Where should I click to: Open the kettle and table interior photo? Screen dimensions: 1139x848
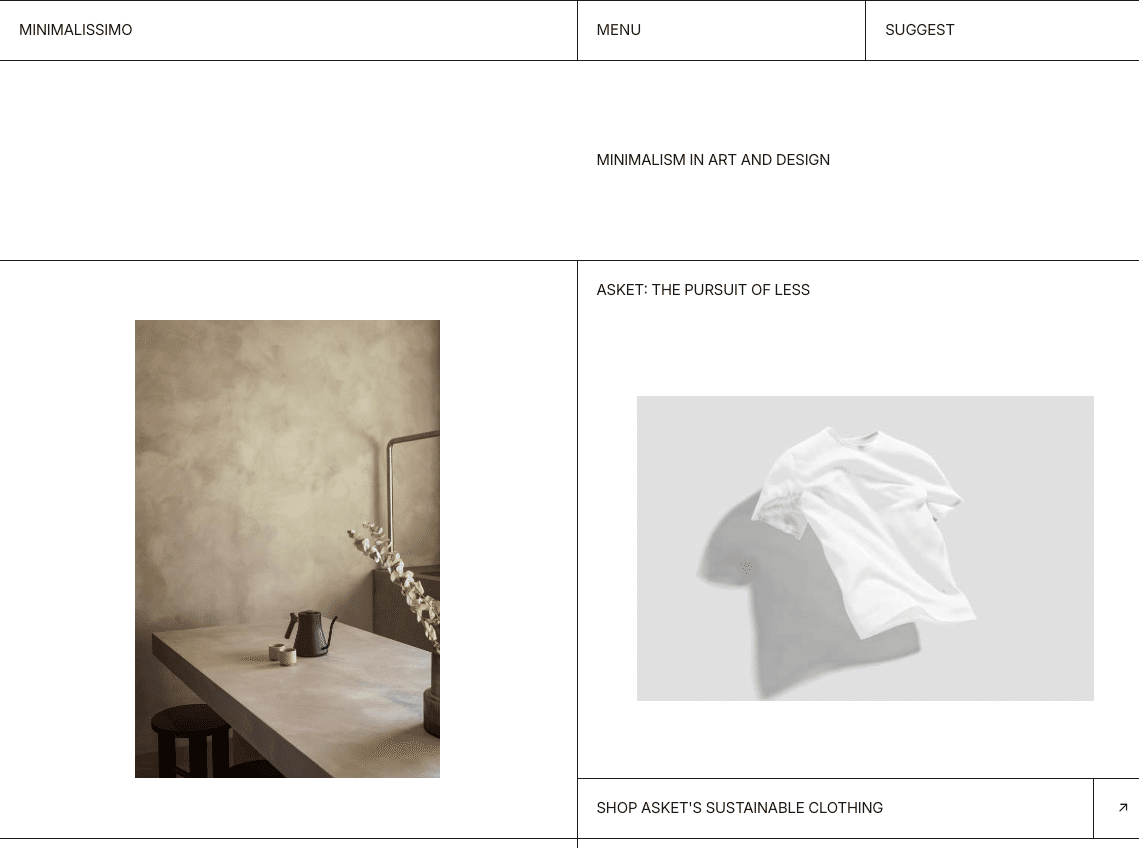tap(287, 549)
